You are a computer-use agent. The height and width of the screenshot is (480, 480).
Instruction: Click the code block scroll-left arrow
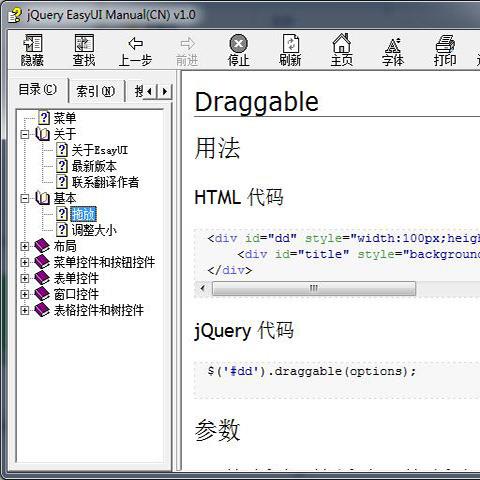point(203,288)
